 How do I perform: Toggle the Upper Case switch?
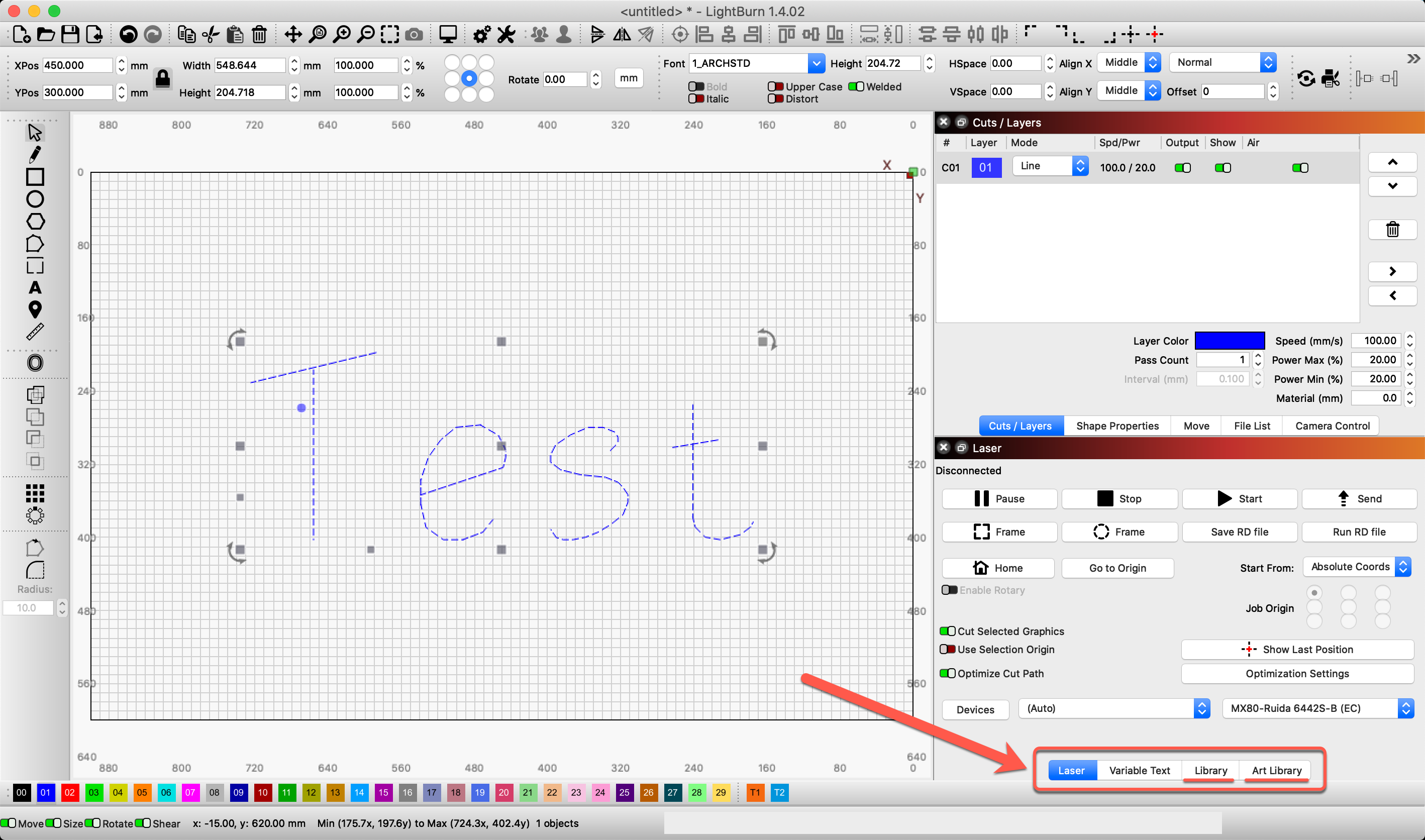775,86
